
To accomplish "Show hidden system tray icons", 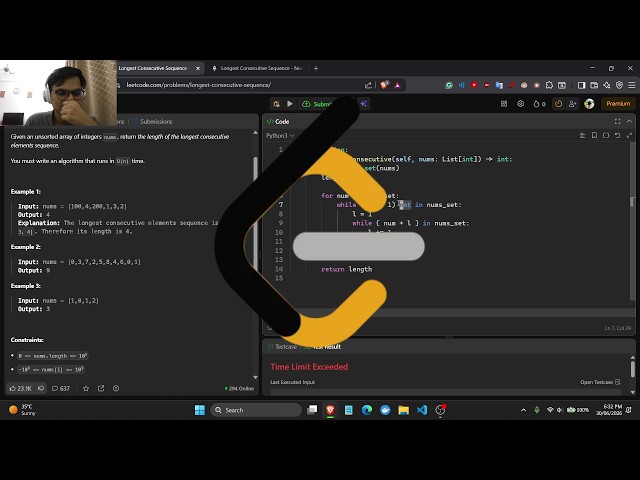I will [x=523, y=410].
